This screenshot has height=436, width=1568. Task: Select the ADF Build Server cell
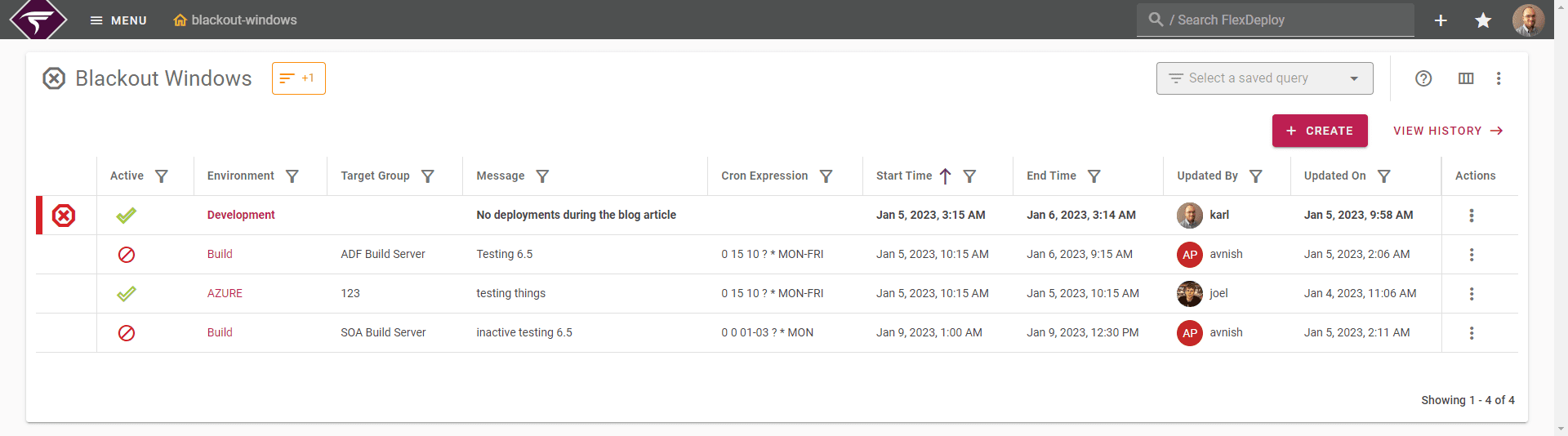[x=383, y=254]
